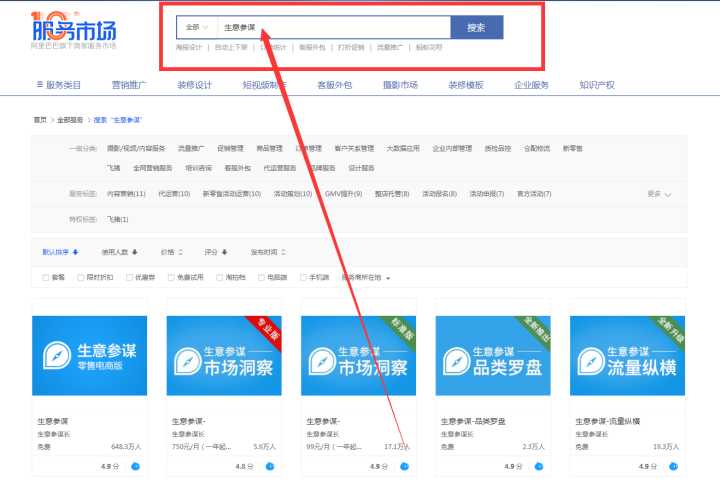Expand 更多 tags chevron
Viewport: 720px width, 489px height.
pyautogui.click(x=667, y=194)
